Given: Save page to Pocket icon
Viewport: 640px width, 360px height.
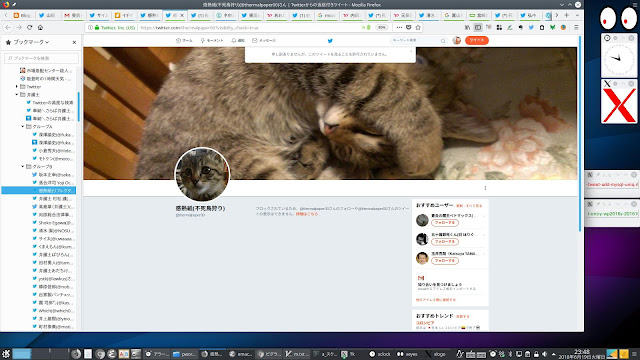Looking at the screenshot, I should pos(409,27).
